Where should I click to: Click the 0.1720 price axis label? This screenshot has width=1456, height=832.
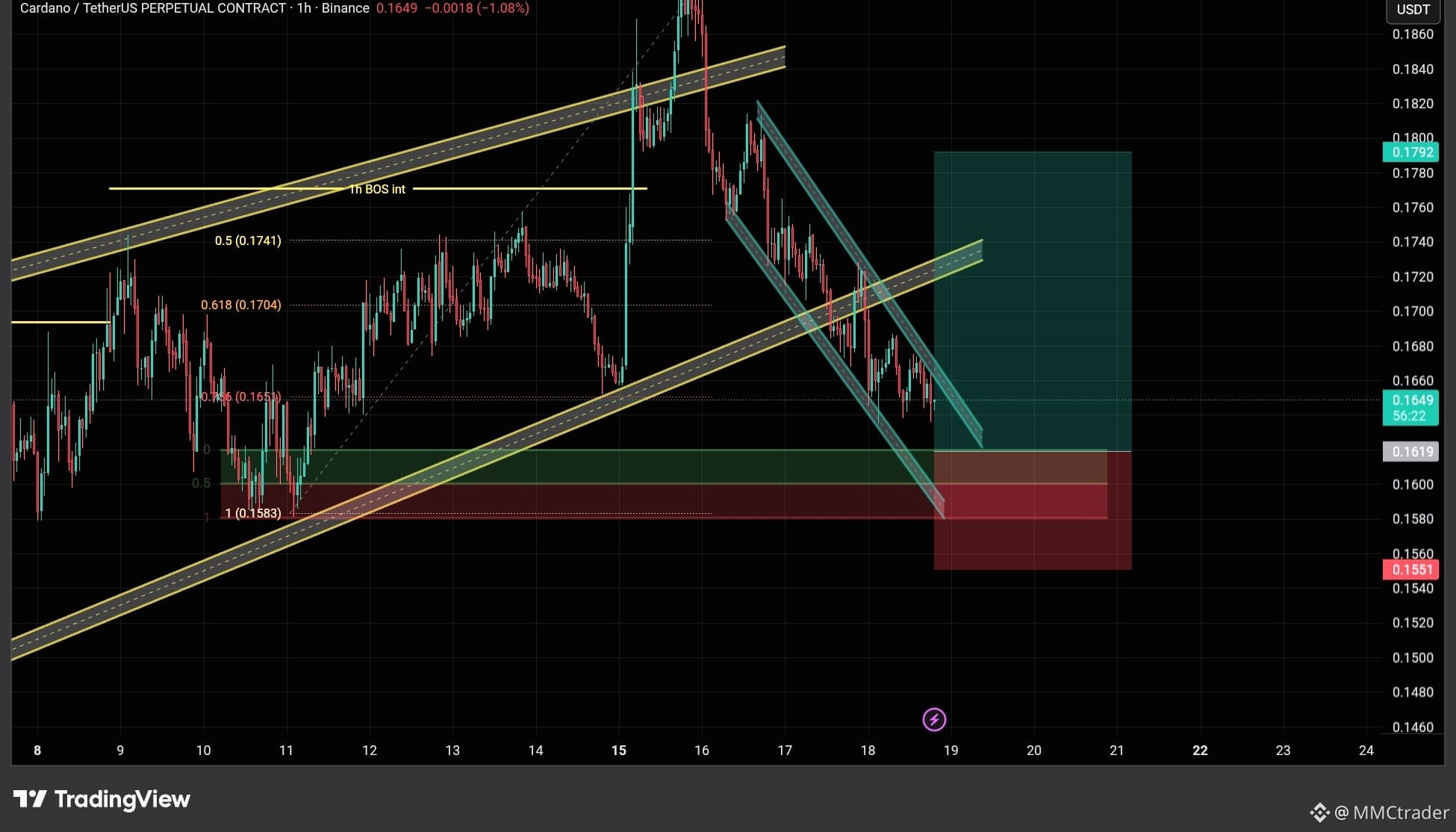[x=1413, y=277]
